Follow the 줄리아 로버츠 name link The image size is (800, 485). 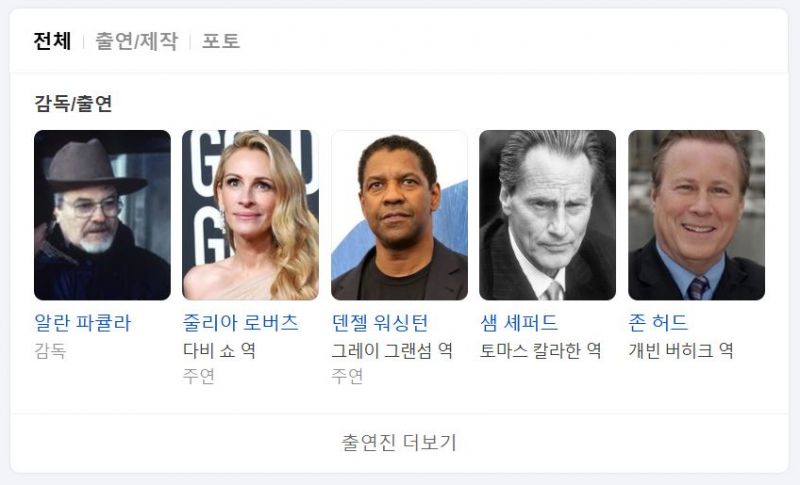(x=240, y=323)
